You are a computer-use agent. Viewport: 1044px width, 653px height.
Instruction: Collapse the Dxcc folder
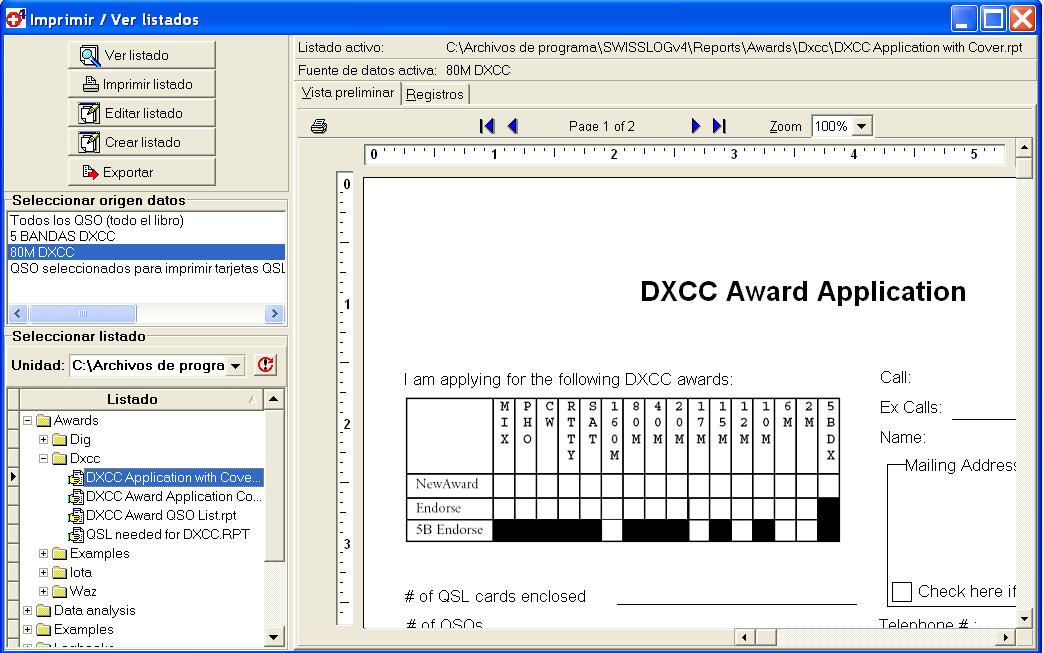[44, 458]
